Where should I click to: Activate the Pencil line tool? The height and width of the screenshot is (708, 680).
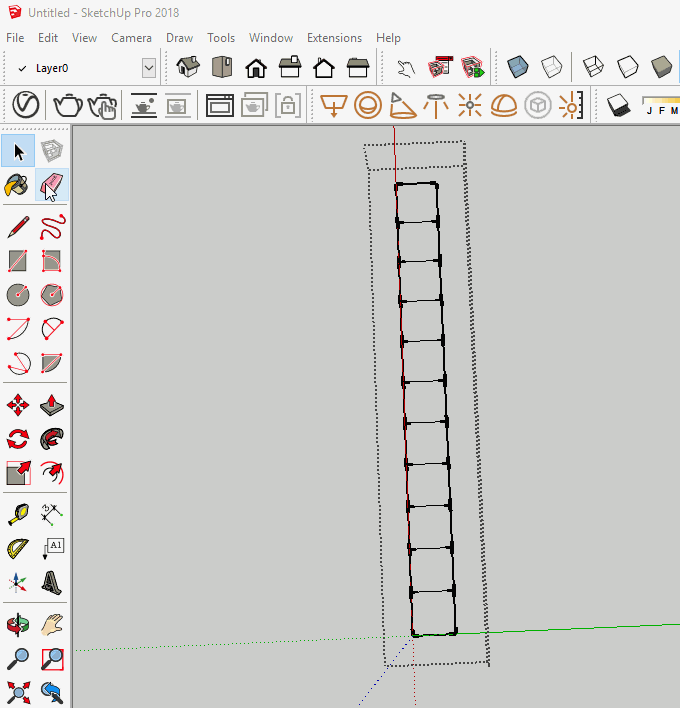pos(18,227)
